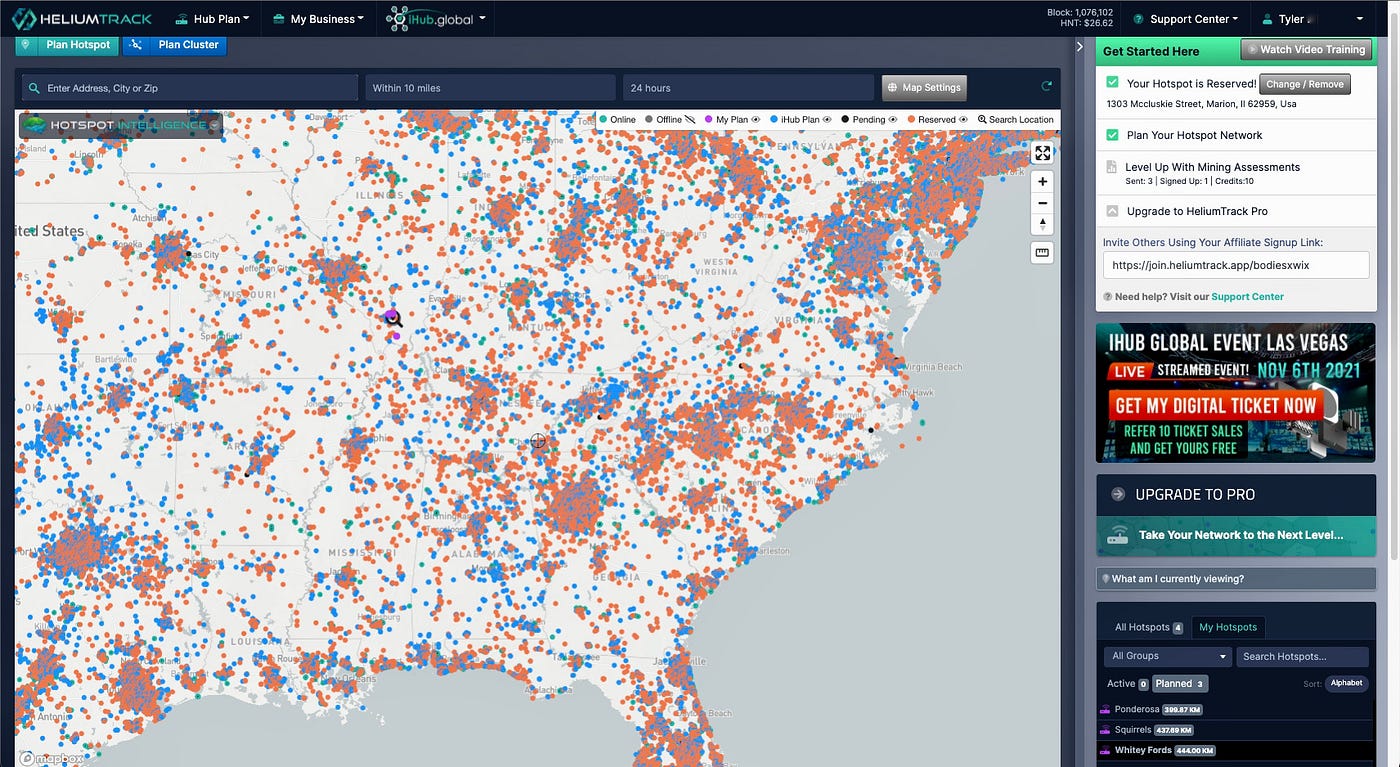Image resolution: width=1400 pixels, height=767 pixels.
Task: Click Level Up With Mining Assessments
Action: coord(1212,167)
